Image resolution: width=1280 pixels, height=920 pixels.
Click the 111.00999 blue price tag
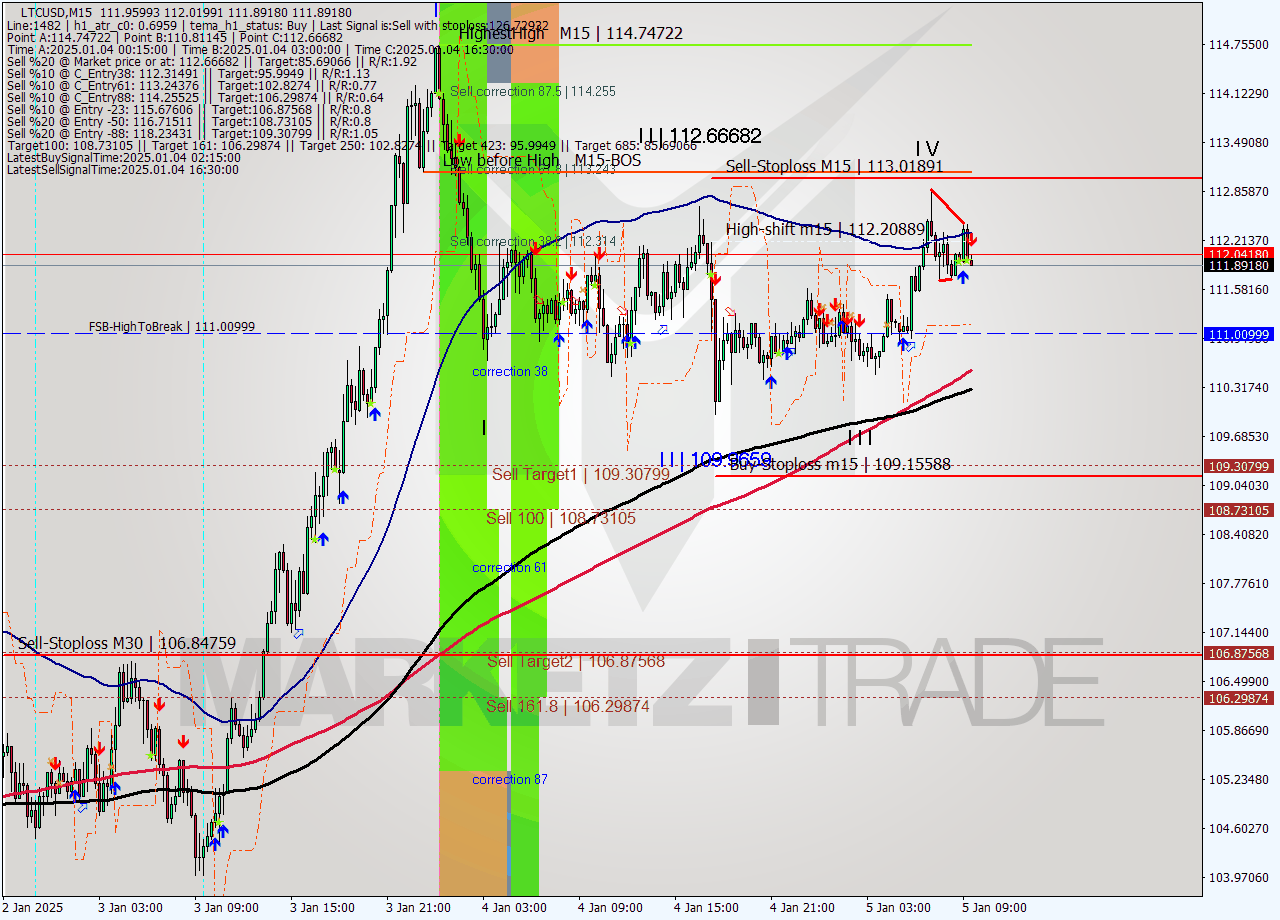coord(1240,334)
